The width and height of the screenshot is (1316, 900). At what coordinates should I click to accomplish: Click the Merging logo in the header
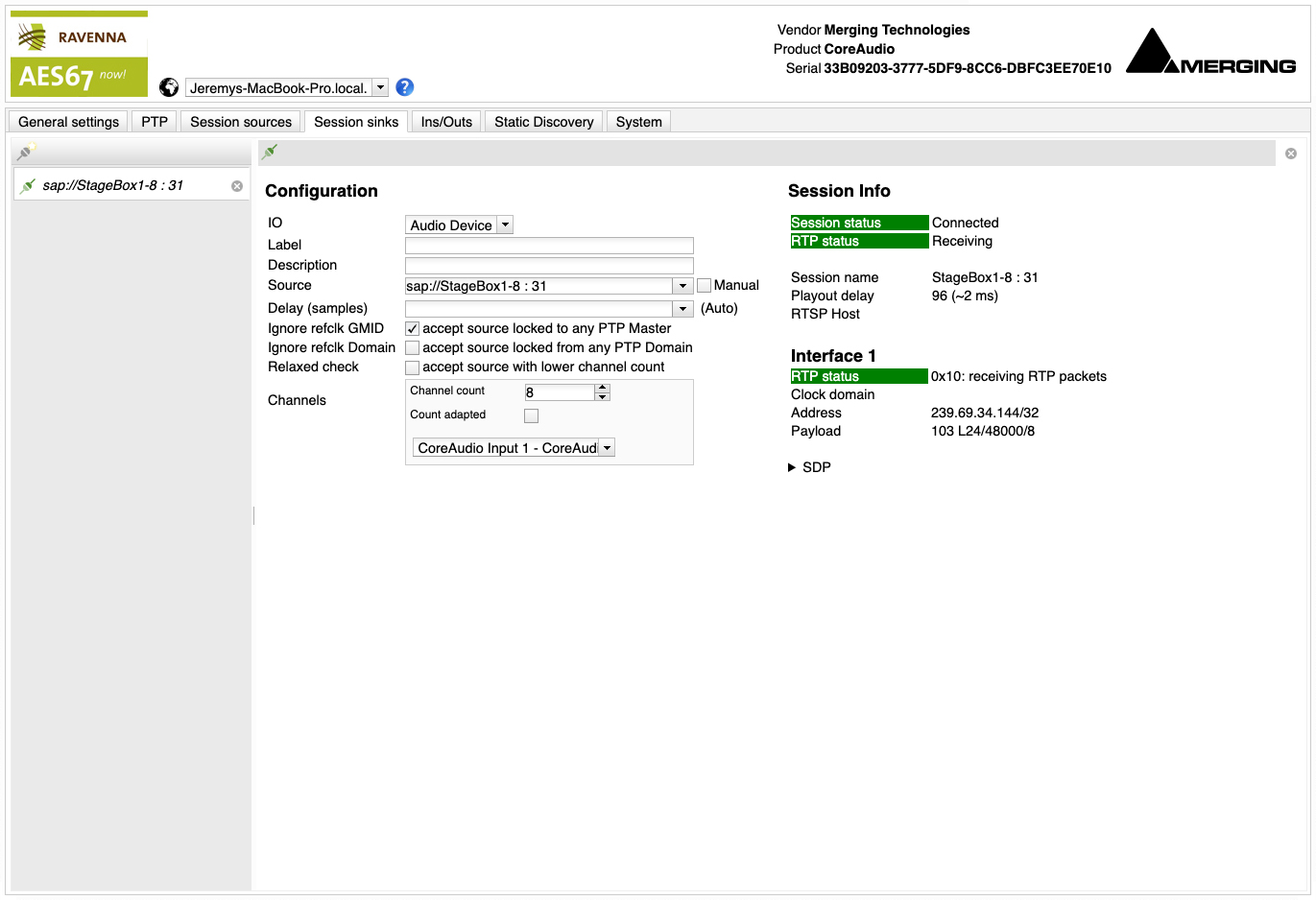[x=1210, y=52]
